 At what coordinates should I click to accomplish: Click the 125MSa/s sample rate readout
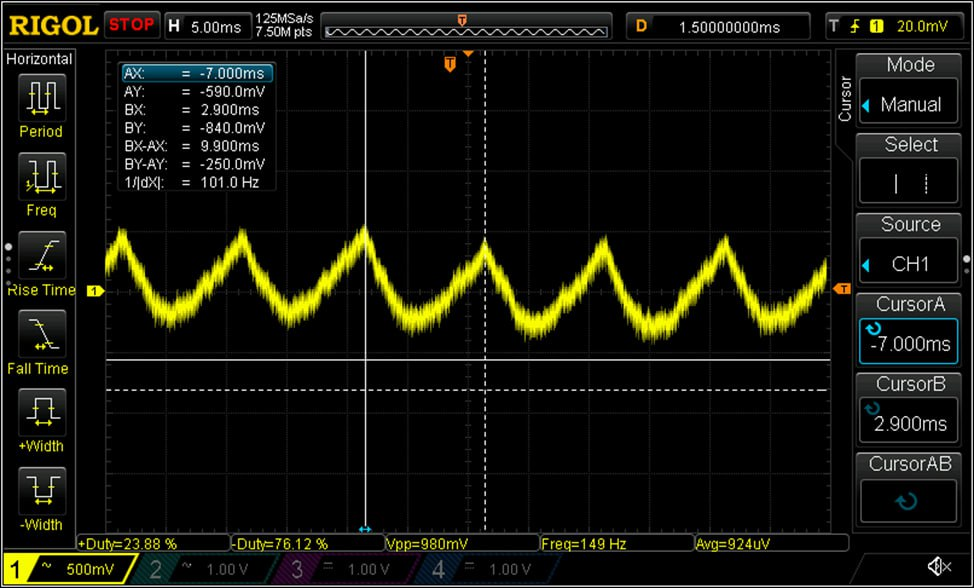[284, 19]
